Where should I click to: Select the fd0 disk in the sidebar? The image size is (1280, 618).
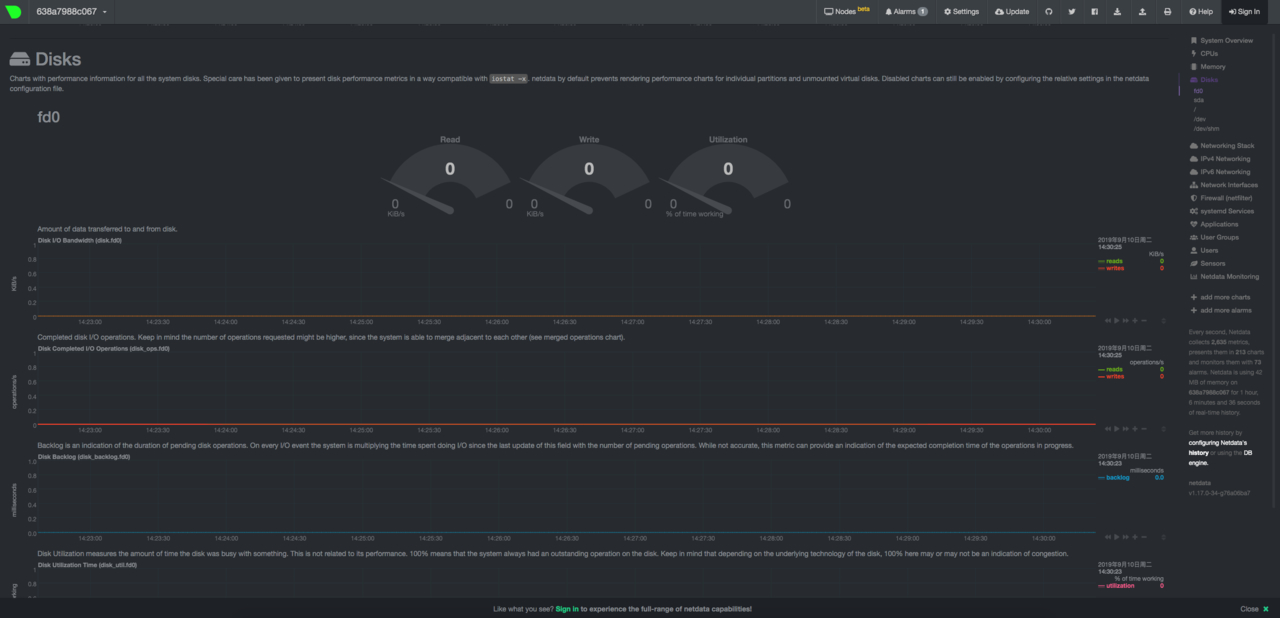click(1198, 91)
